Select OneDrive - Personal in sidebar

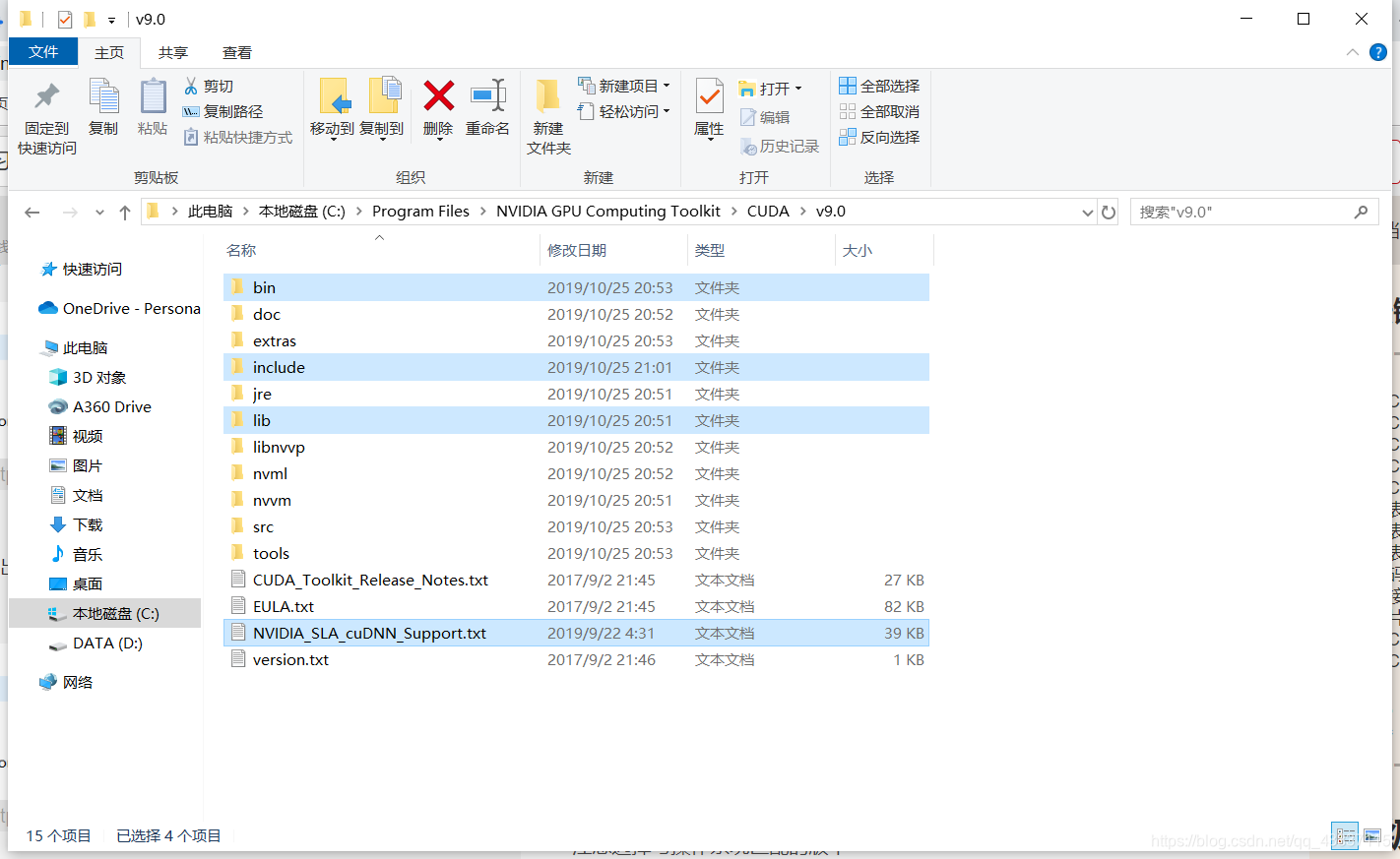coord(119,309)
